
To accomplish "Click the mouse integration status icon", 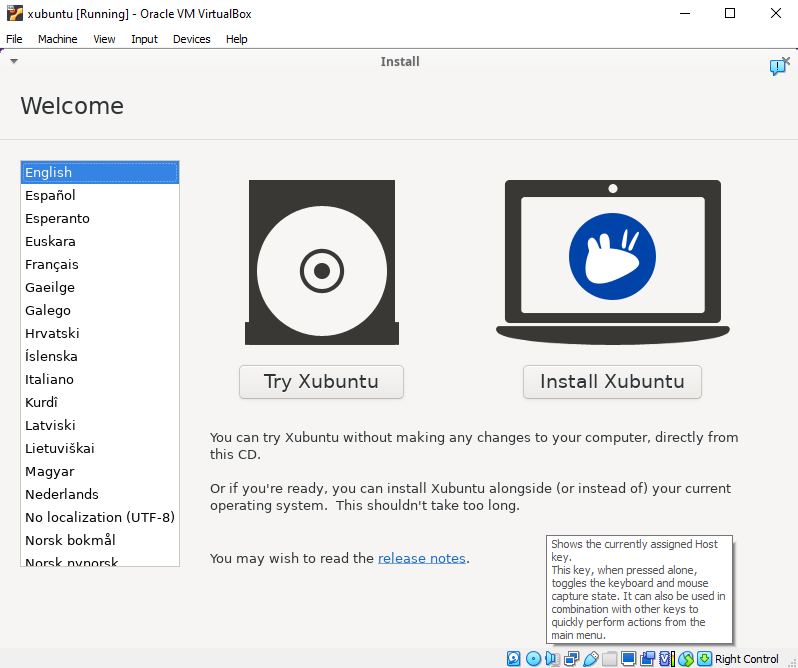I will tap(686, 658).
